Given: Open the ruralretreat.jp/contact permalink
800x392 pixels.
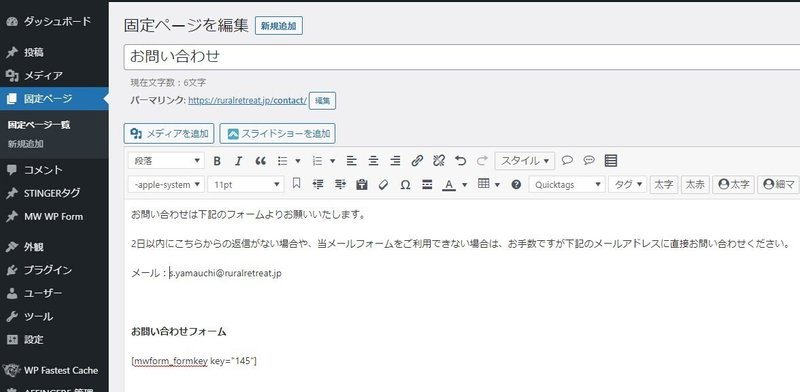Looking at the screenshot, I should pos(247,101).
